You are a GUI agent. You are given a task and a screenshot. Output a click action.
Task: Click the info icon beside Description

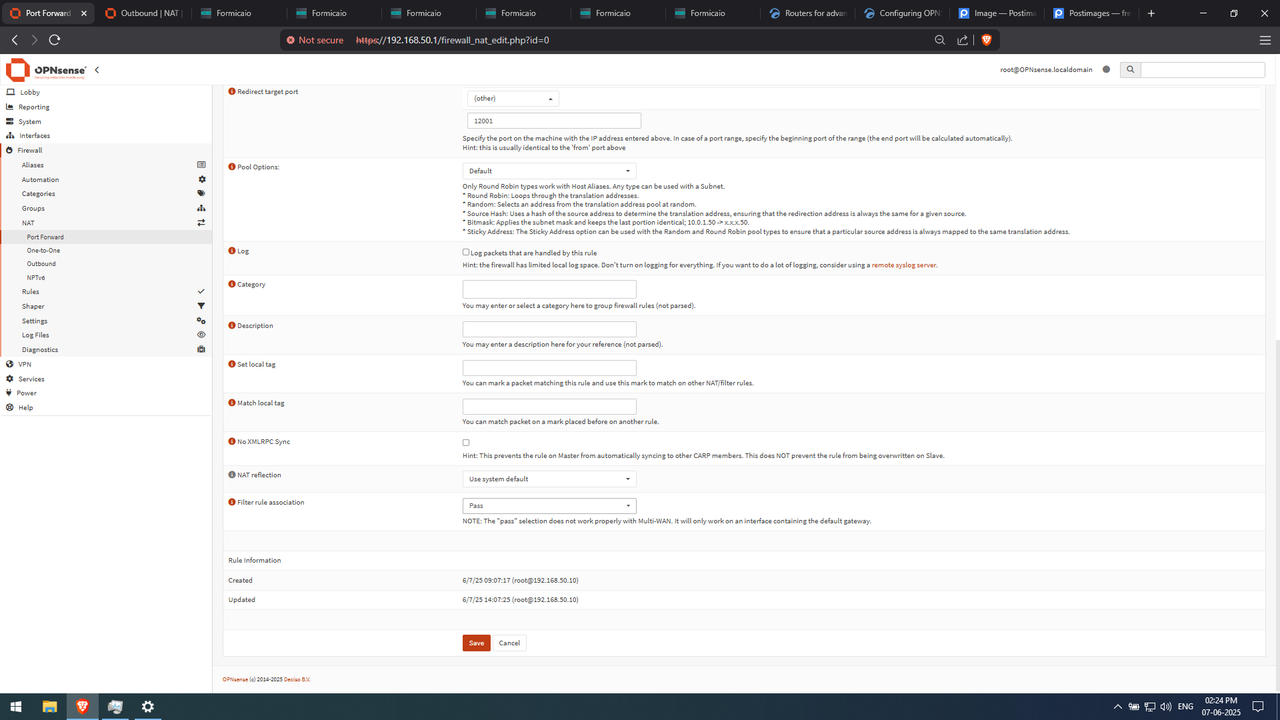pyautogui.click(x=232, y=326)
